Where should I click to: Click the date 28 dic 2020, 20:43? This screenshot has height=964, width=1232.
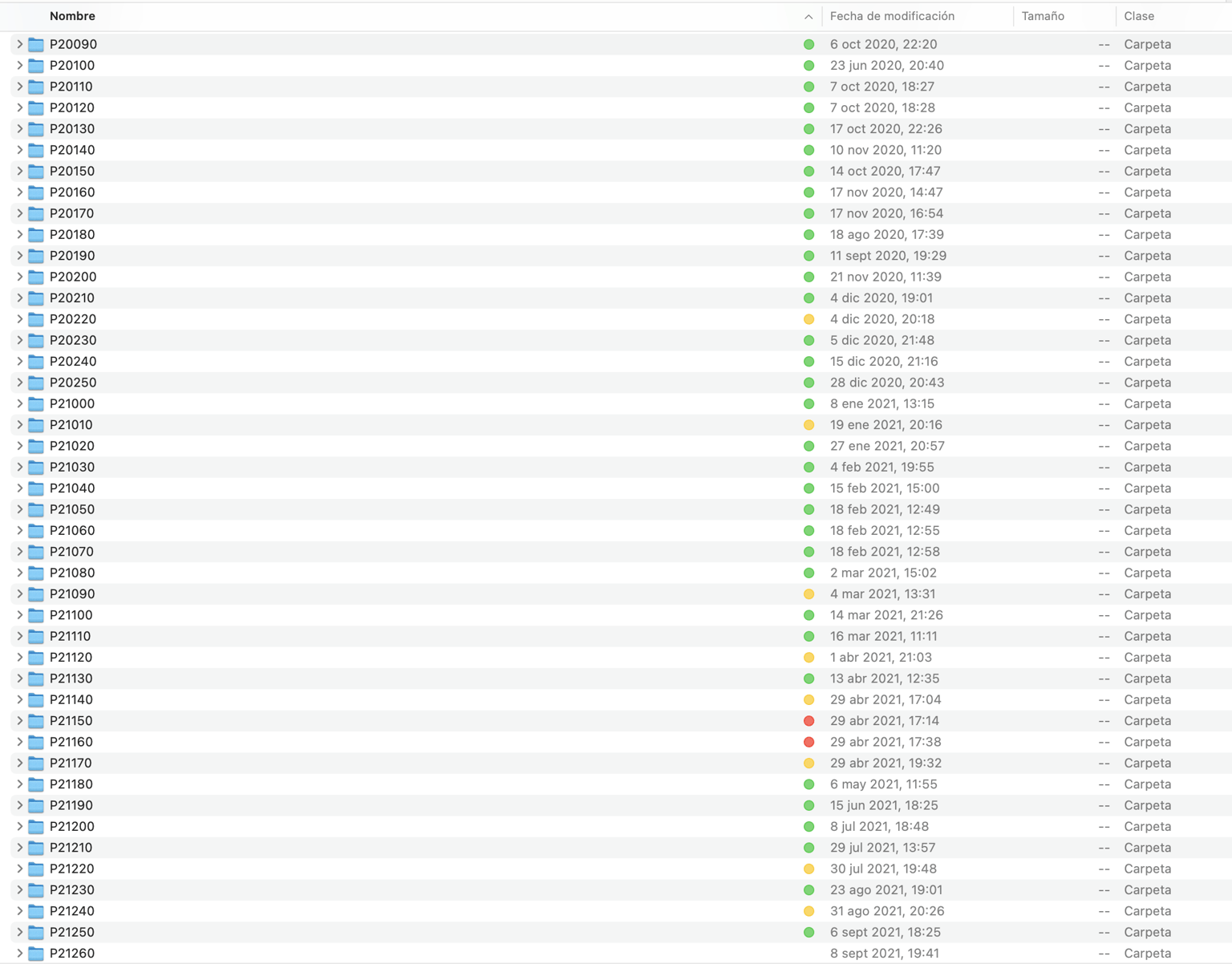[x=887, y=383]
